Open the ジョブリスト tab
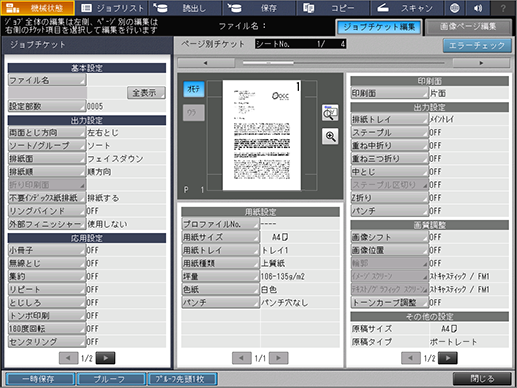 [113, 8]
